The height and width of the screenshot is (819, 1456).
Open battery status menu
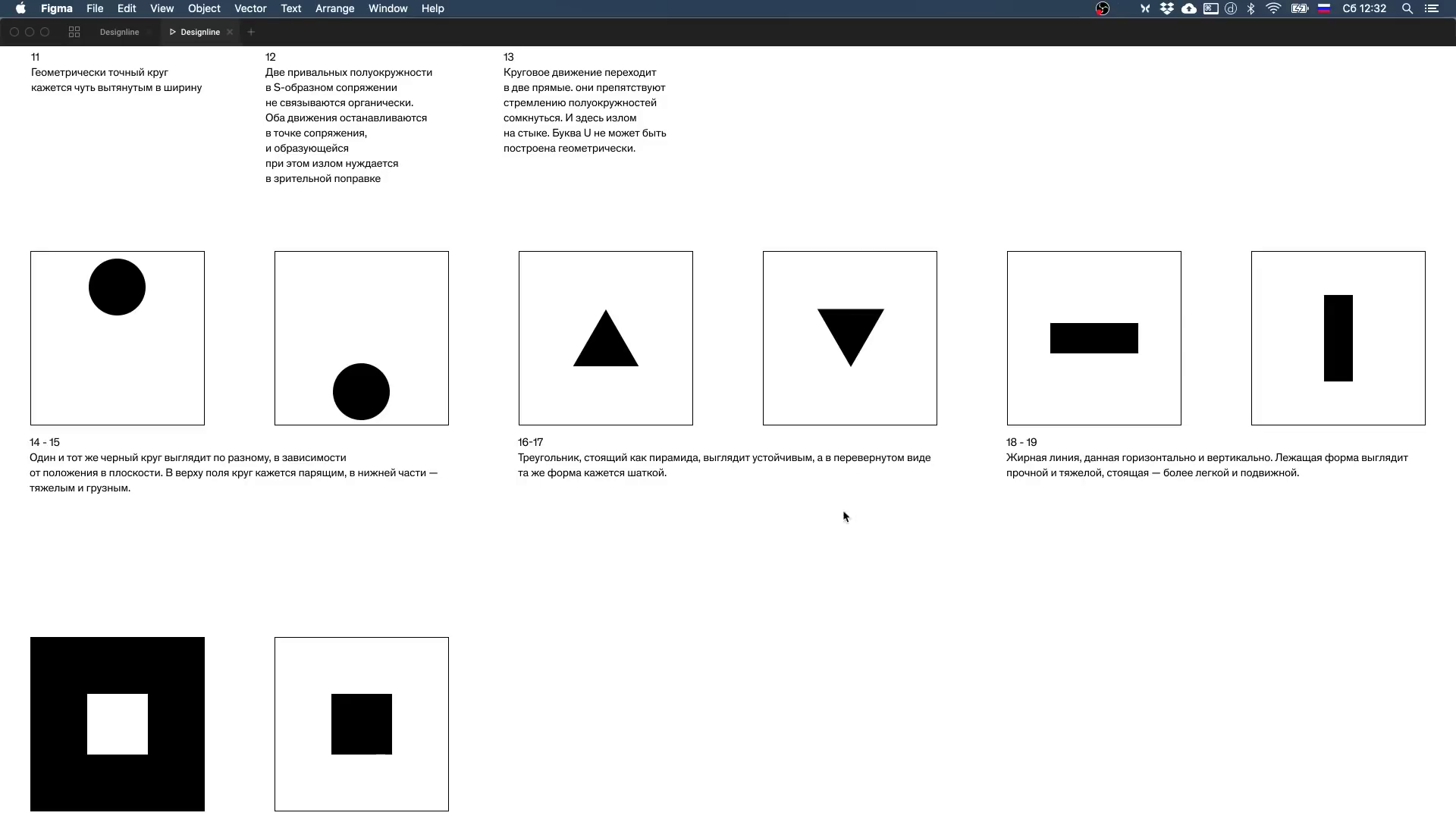[1300, 8]
